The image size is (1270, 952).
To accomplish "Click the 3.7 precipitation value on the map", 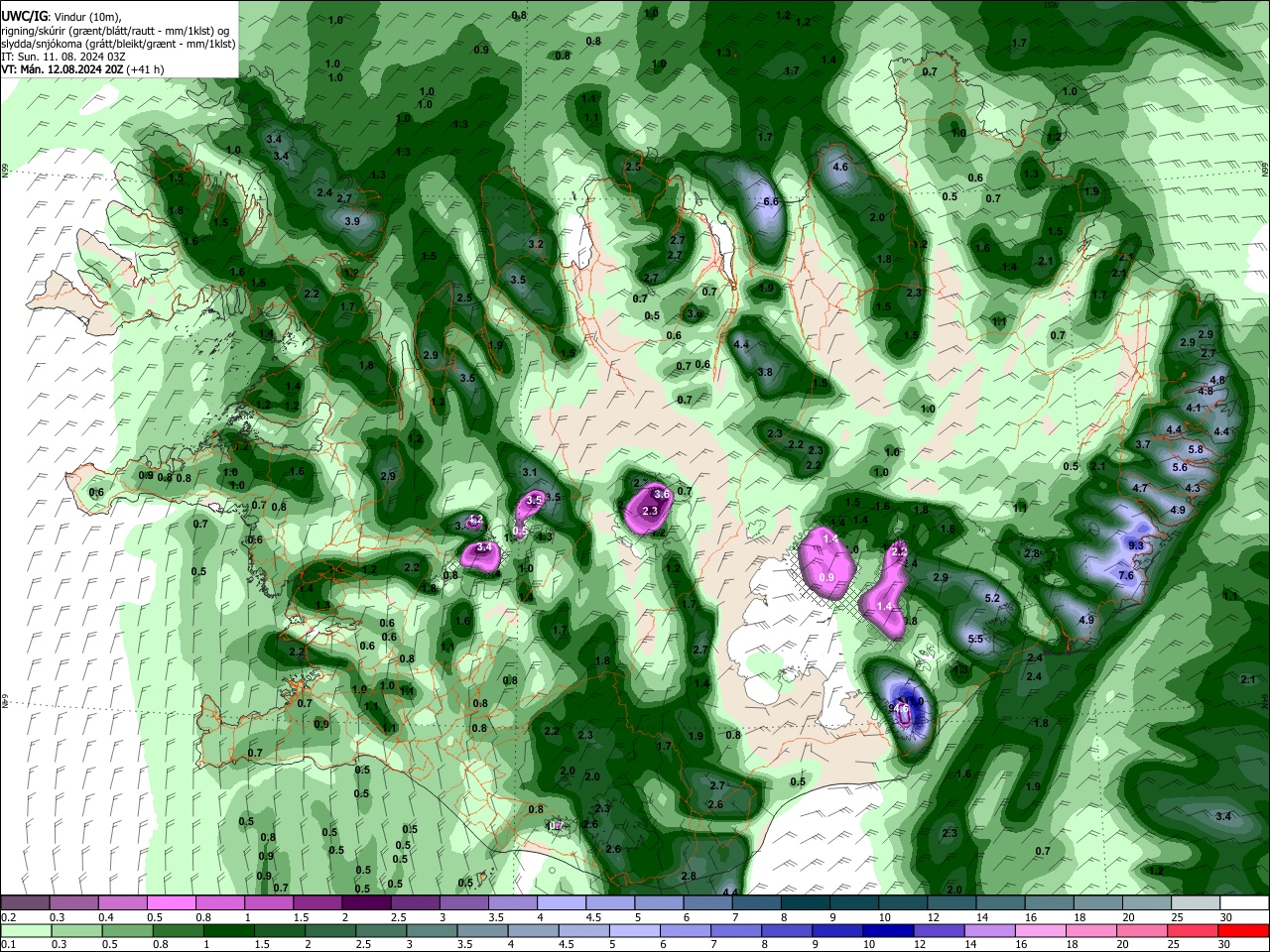I will pos(1143,444).
